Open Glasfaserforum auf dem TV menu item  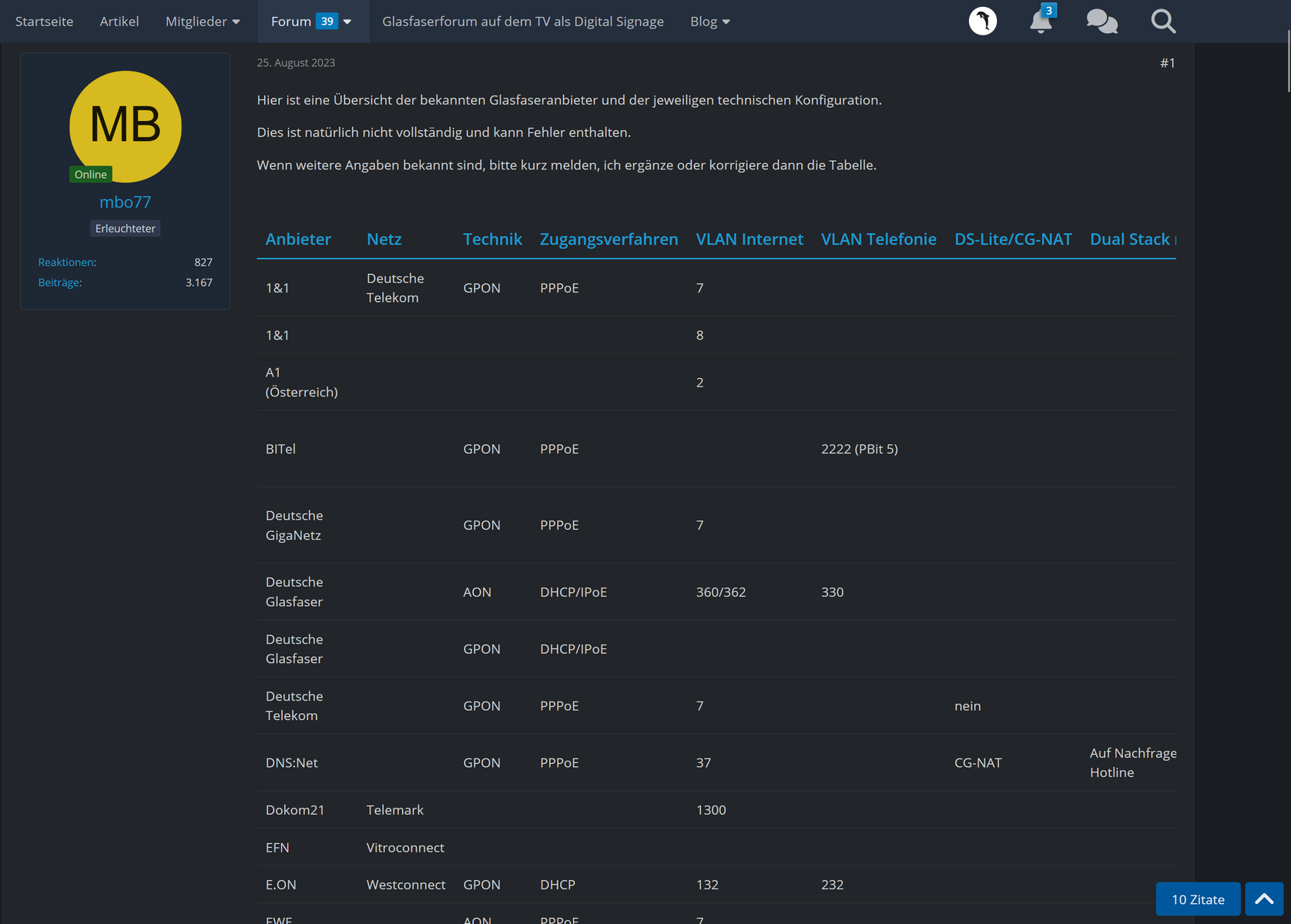[x=523, y=22]
